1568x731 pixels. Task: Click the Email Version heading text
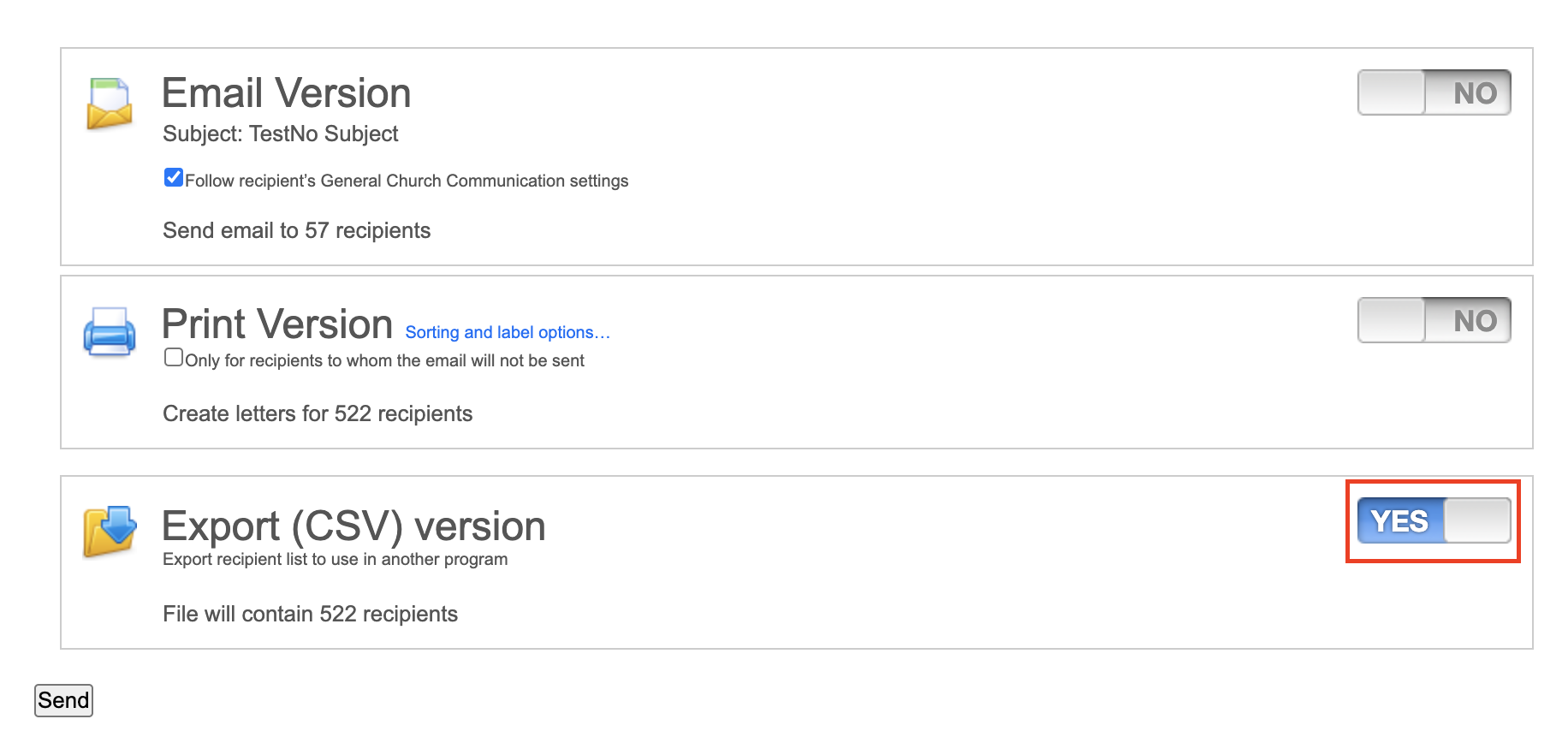pyautogui.click(x=287, y=92)
